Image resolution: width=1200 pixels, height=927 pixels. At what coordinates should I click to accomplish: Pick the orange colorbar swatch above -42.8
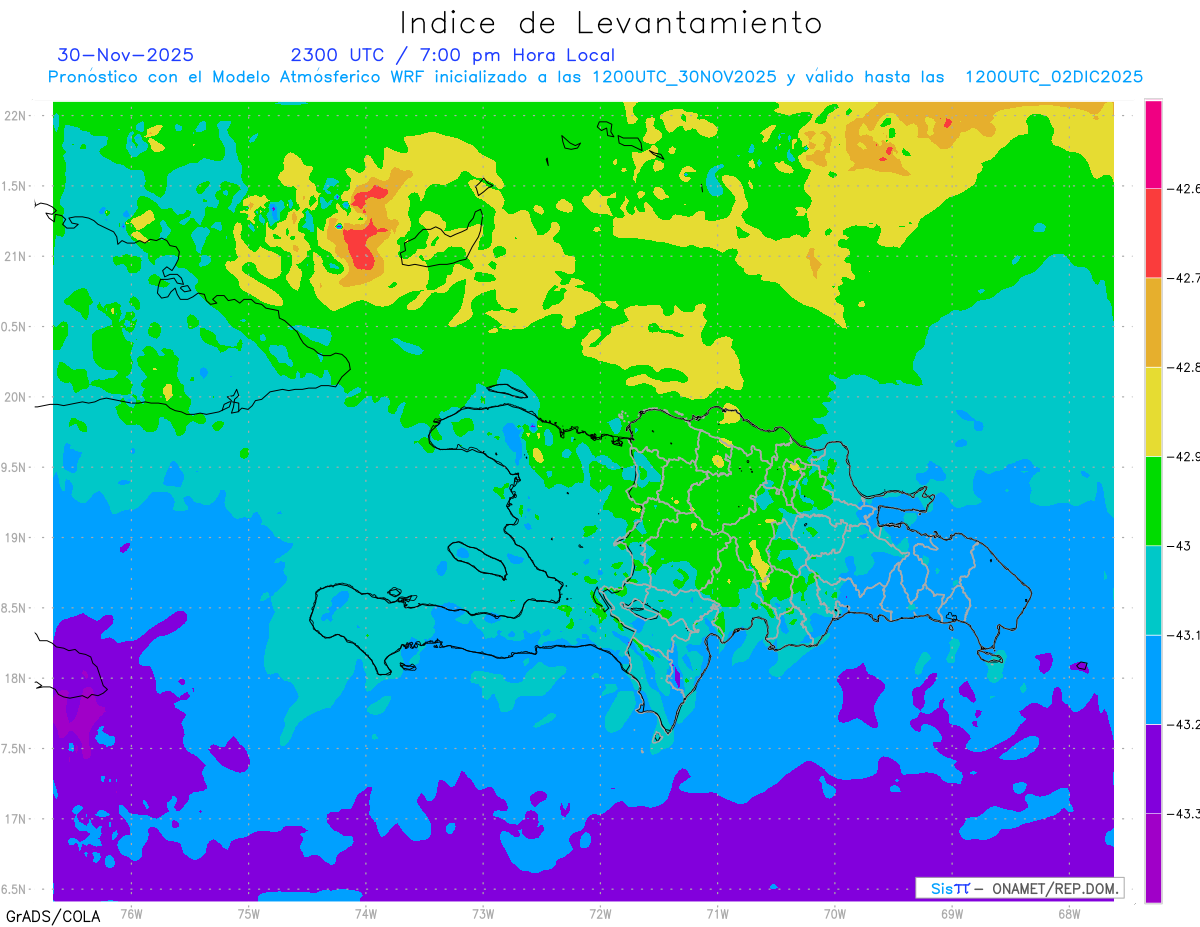[x=1153, y=322]
